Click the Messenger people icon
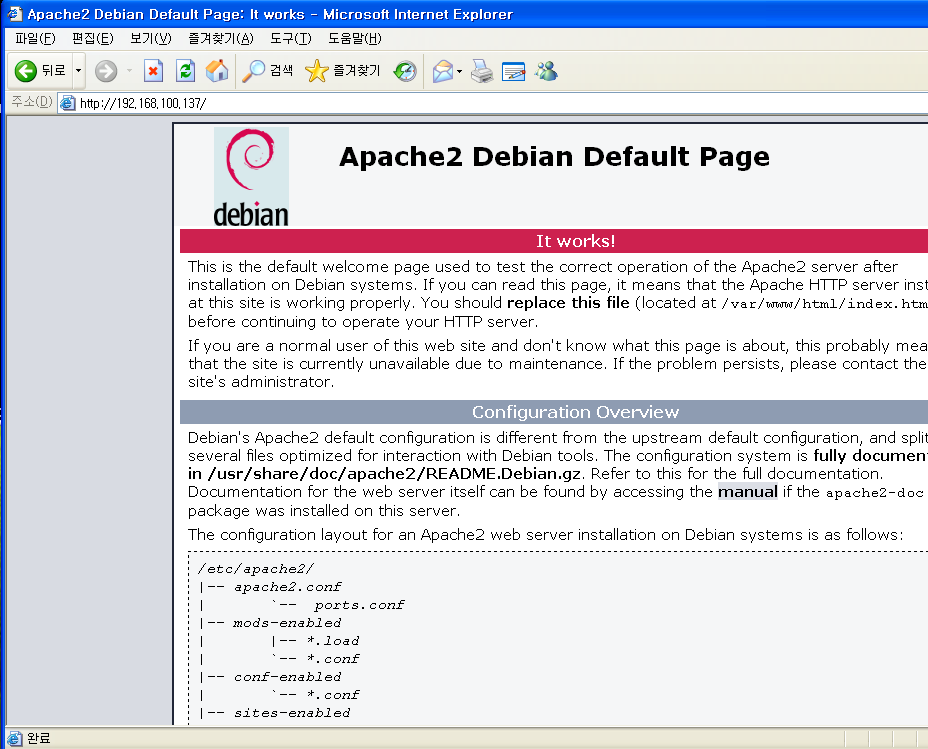This screenshot has width=928, height=749. 546,71
